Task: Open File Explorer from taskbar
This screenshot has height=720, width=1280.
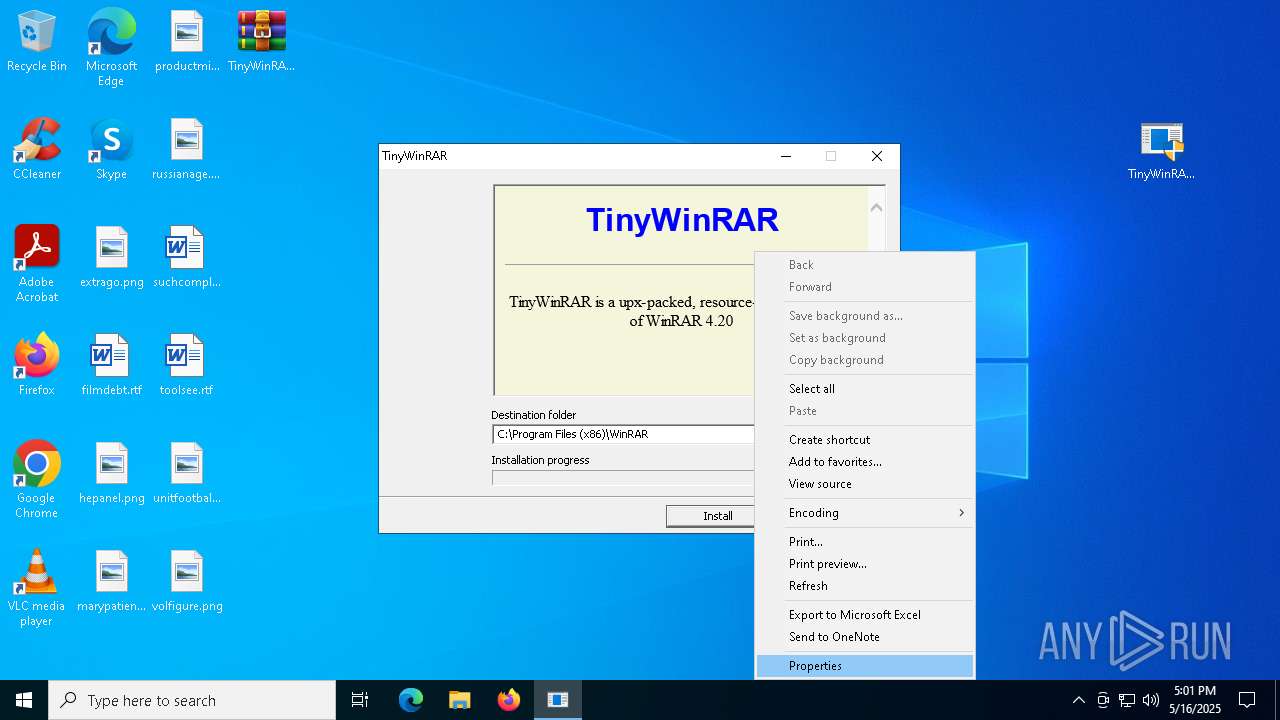Action: (459, 700)
